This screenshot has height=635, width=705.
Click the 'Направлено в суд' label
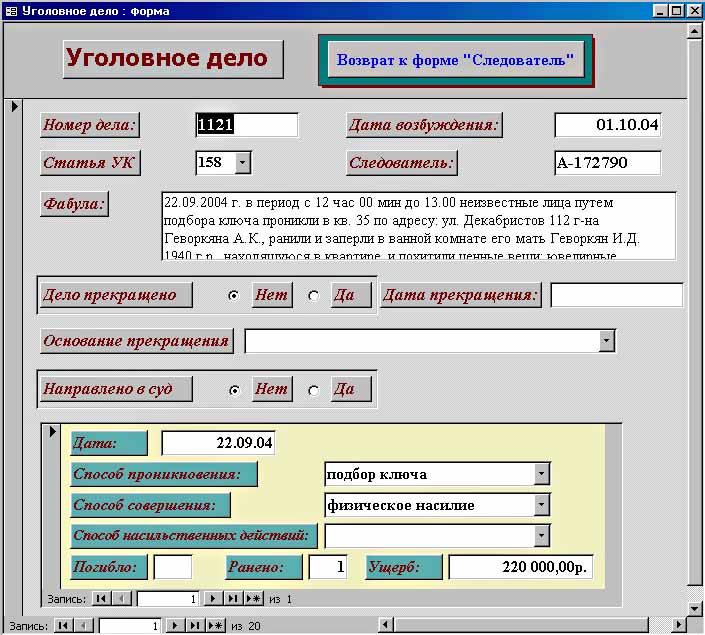tap(116, 389)
